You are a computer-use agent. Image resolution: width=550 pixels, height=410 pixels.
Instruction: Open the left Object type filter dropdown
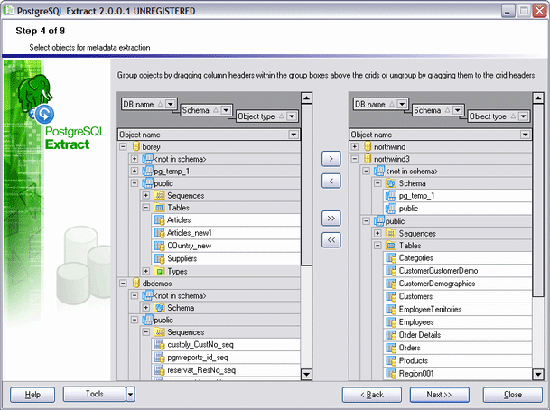pos(291,116)
